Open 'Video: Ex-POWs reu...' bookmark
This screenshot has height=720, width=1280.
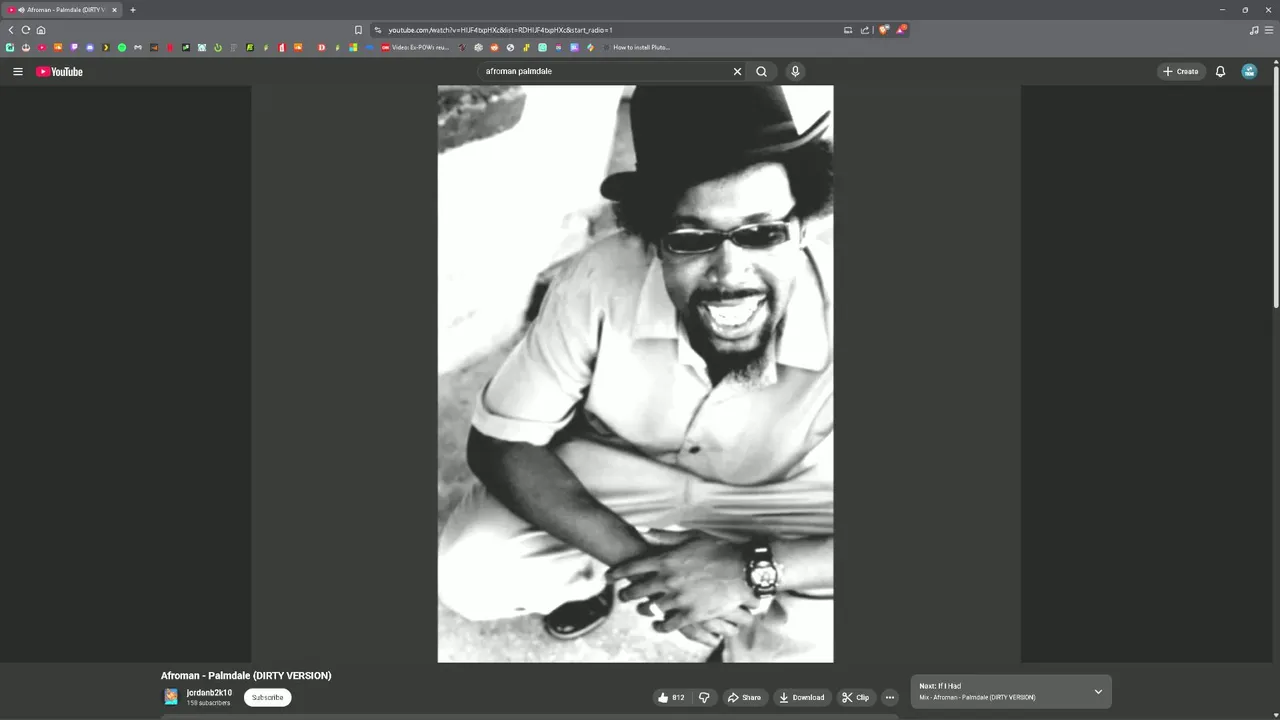point(414,47)
